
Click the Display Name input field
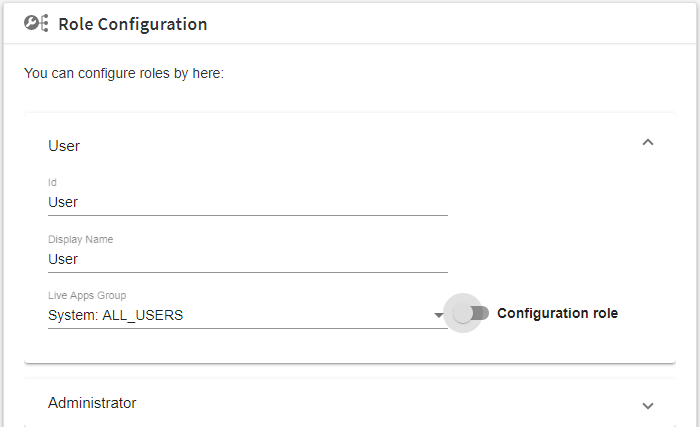coord(248,259)
